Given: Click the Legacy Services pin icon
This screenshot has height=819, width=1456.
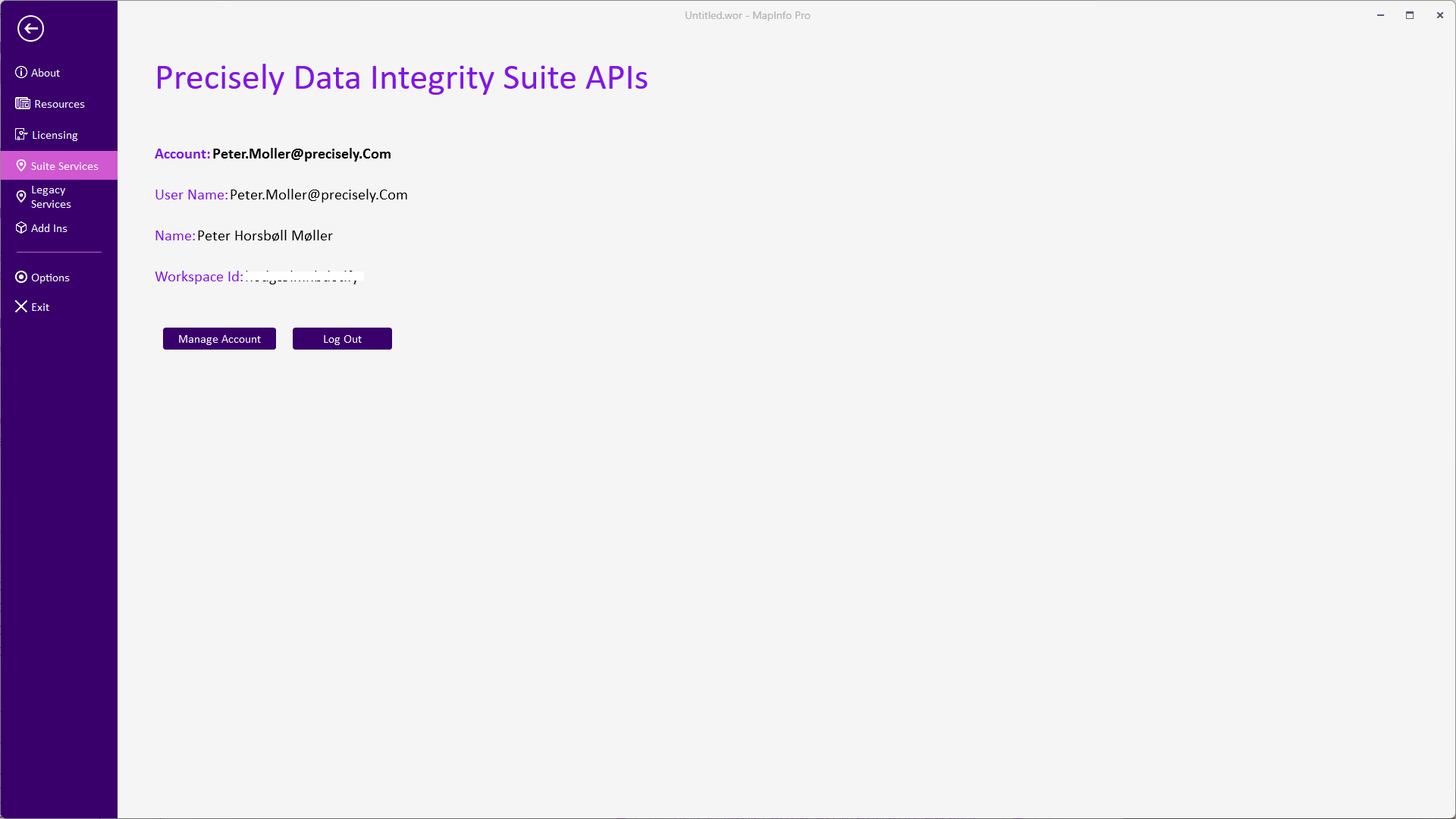Looking at the screenshot, I should 21,197.
